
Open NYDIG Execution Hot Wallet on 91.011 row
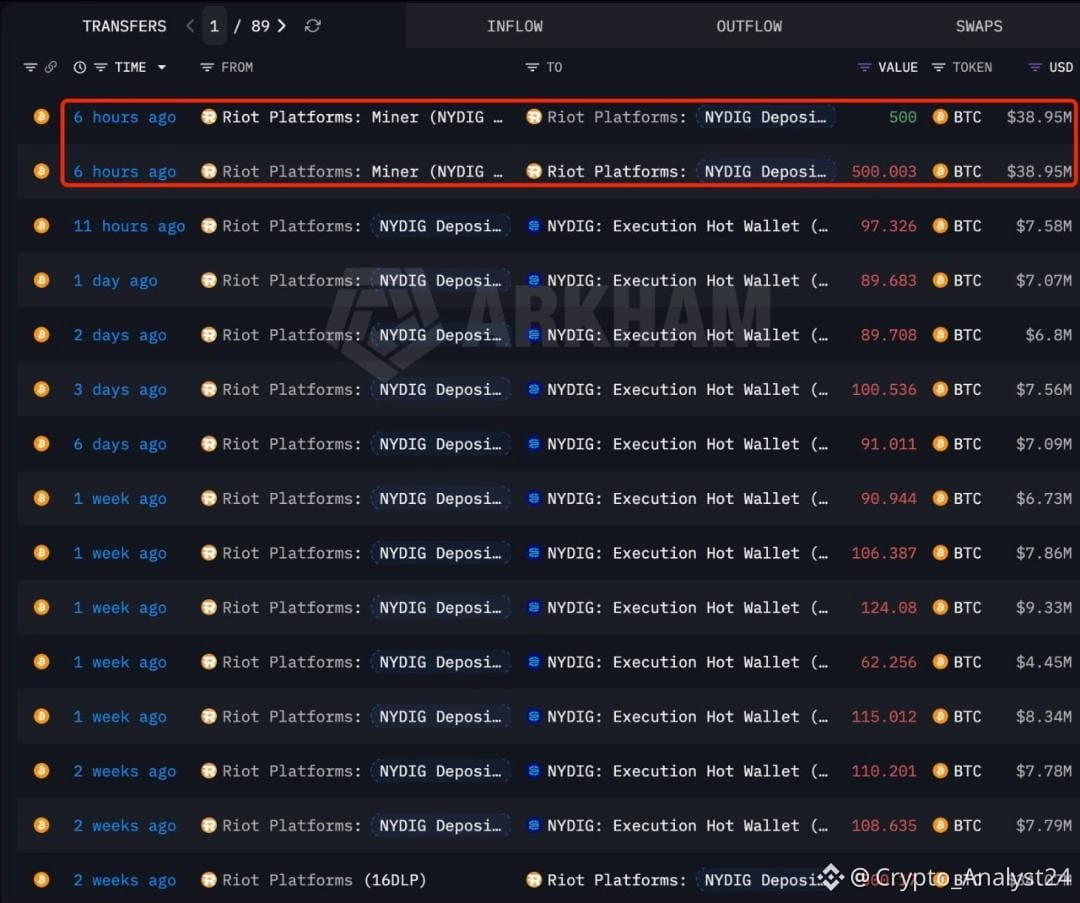click(x=687, y=444)
